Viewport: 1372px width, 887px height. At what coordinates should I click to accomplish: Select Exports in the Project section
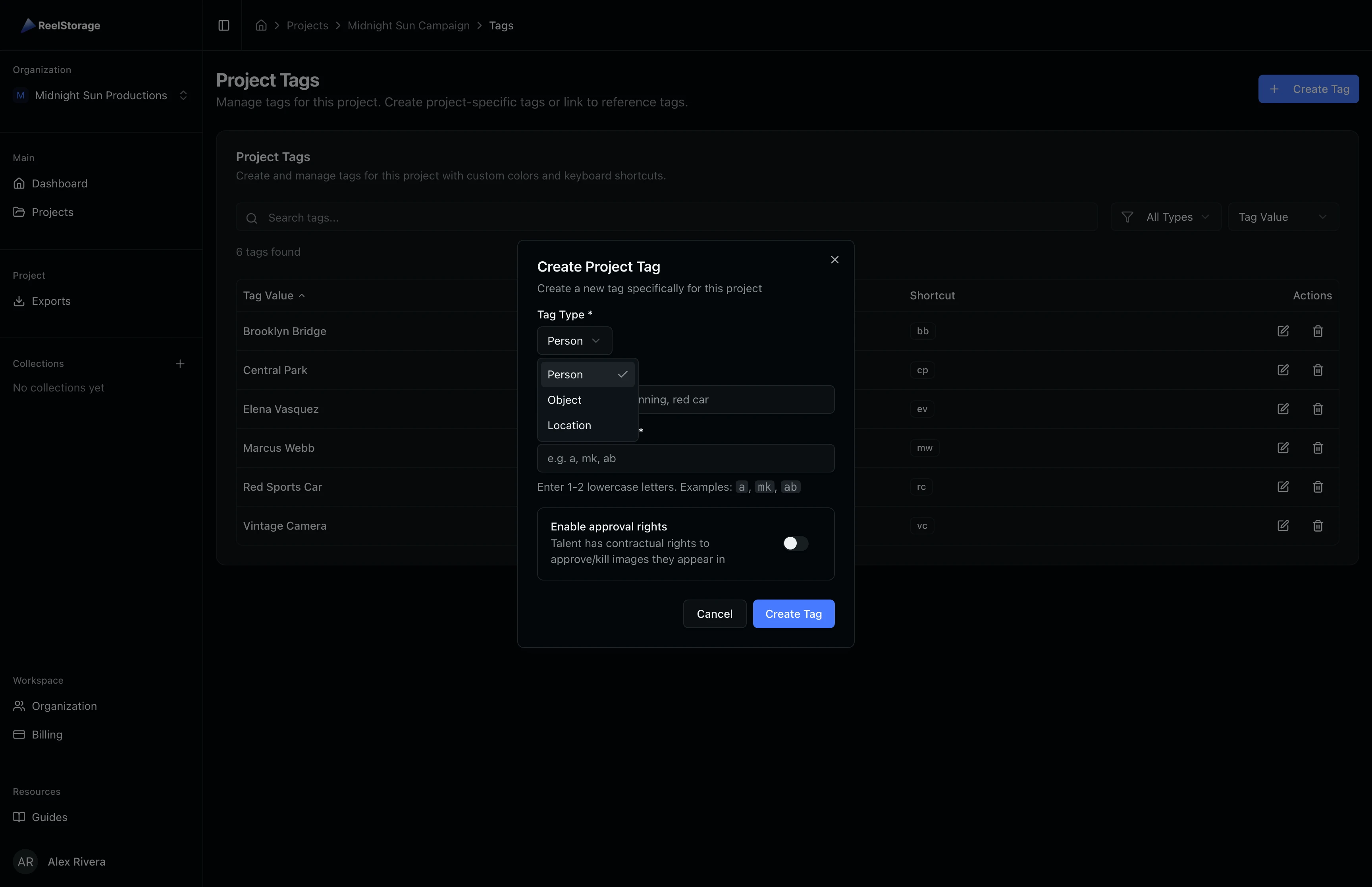[x=51, y=301]
